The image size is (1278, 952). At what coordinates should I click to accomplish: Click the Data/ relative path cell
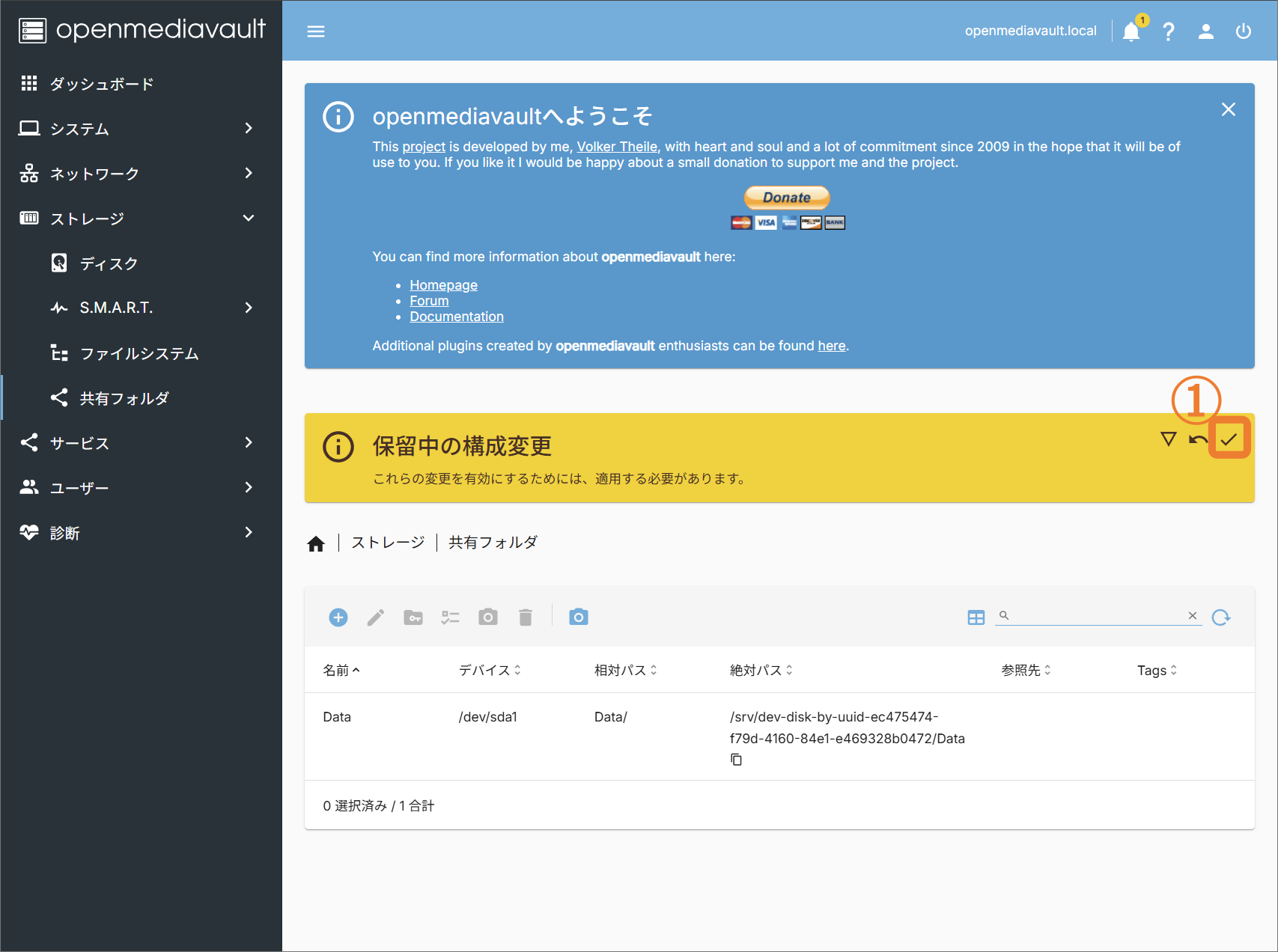tap(611, 717)
